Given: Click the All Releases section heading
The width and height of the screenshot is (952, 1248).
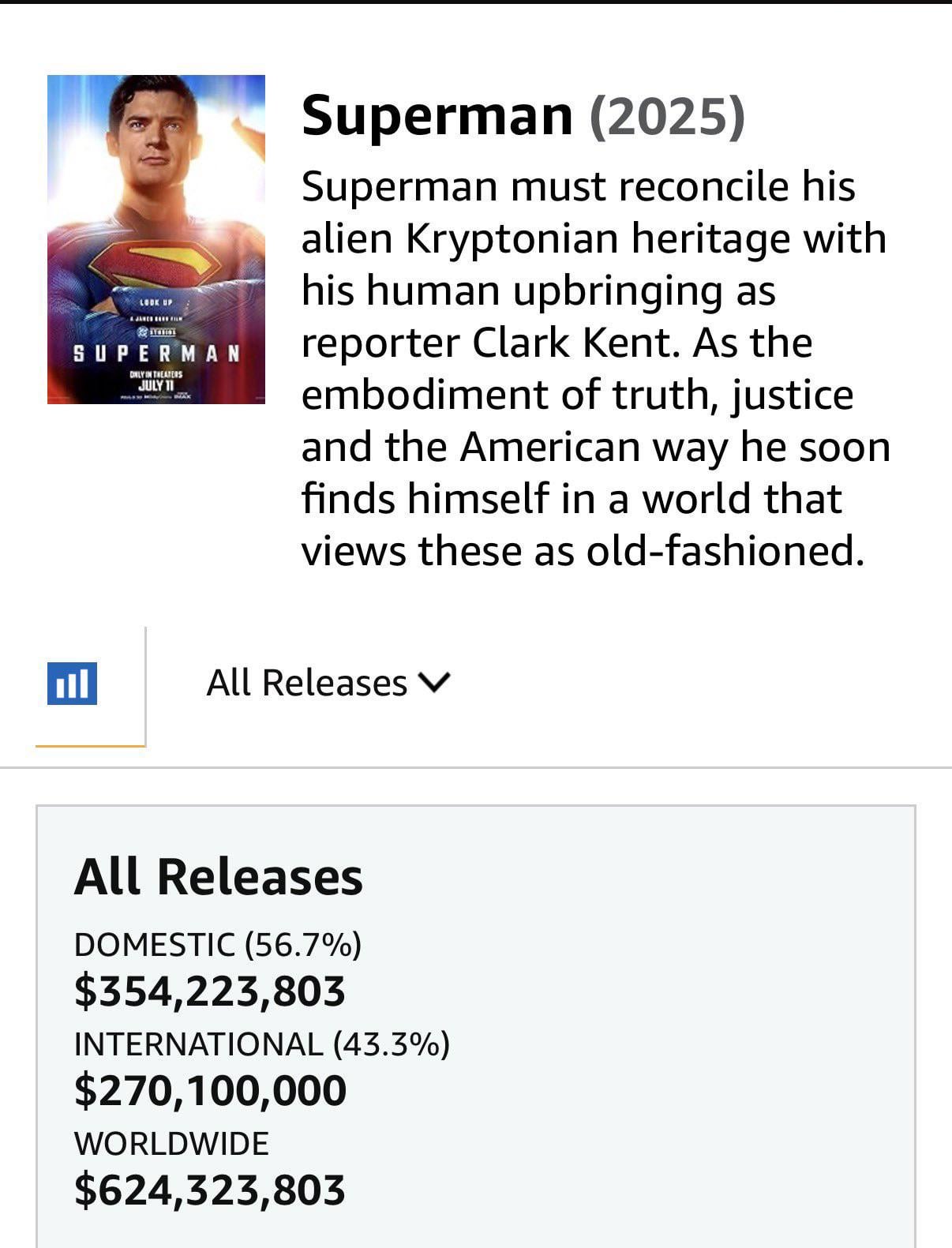Looking at the screenshot, I should click(x=219, y=876).
